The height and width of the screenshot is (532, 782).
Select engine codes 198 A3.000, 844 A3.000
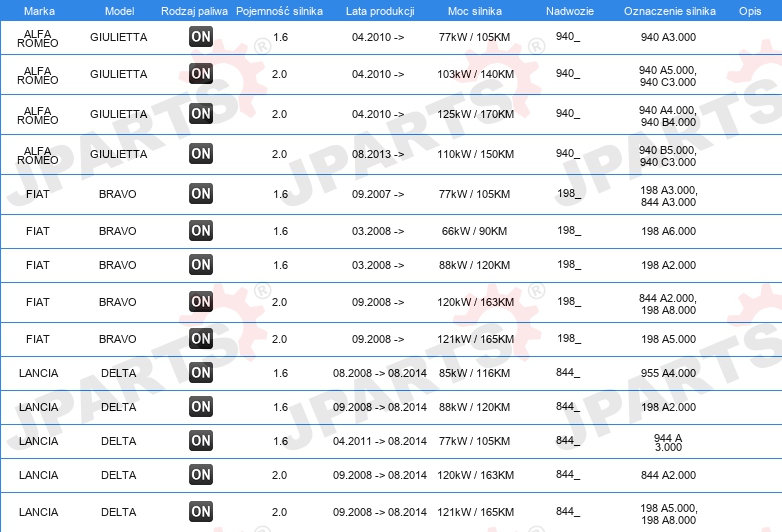pyautogui.click(x=668, y=196)
